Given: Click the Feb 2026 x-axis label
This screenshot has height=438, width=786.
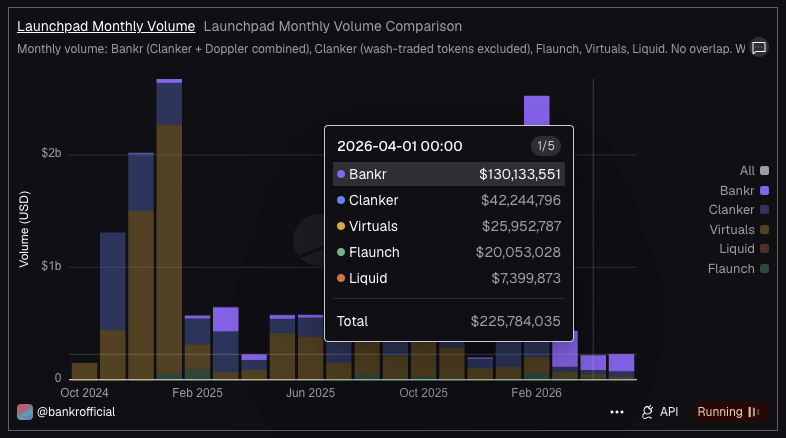Looking at the screenshot, I should click(536, 393).
